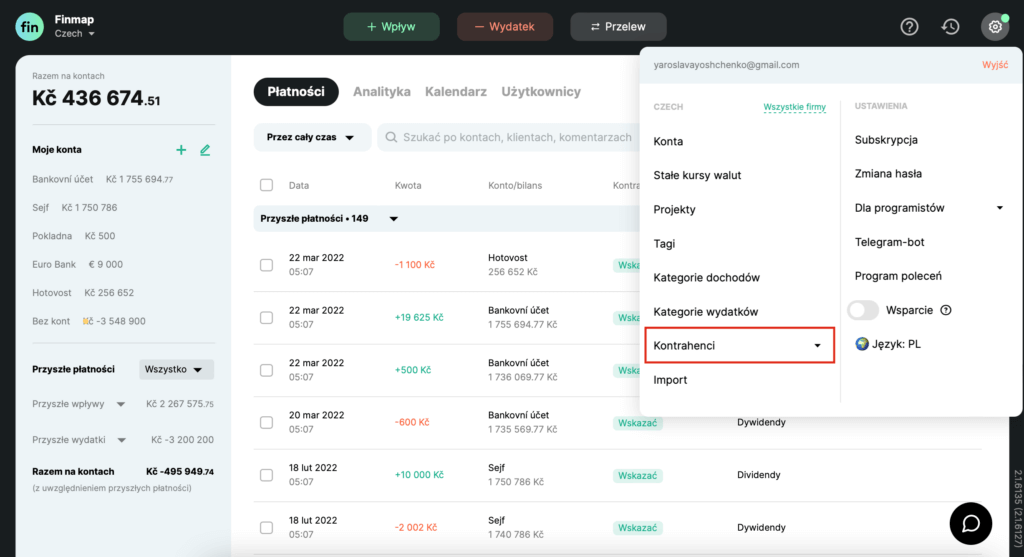Click the Kwota column header

pos(408,185)
